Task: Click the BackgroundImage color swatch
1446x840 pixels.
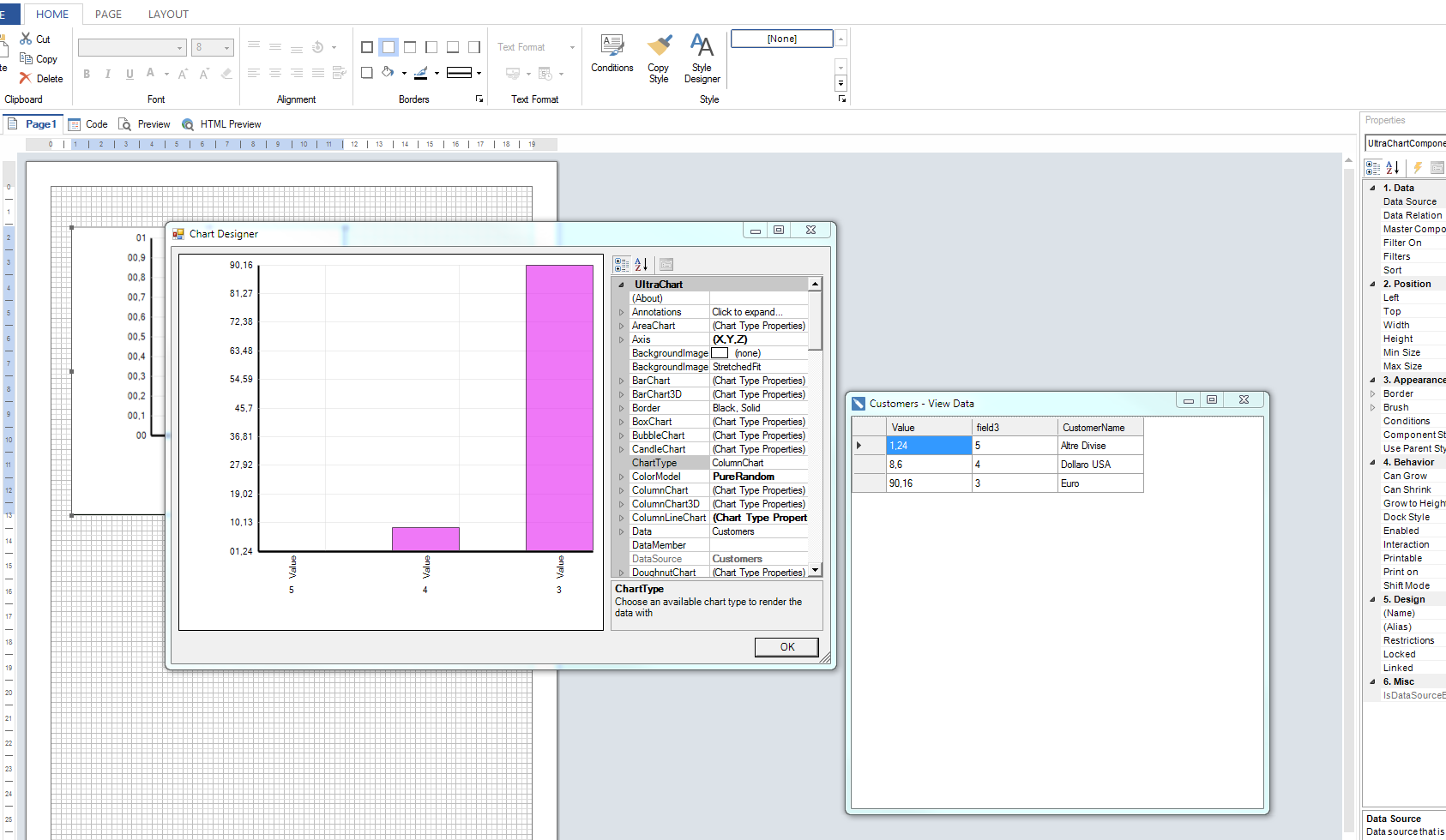Action: (x=720, y=353)
